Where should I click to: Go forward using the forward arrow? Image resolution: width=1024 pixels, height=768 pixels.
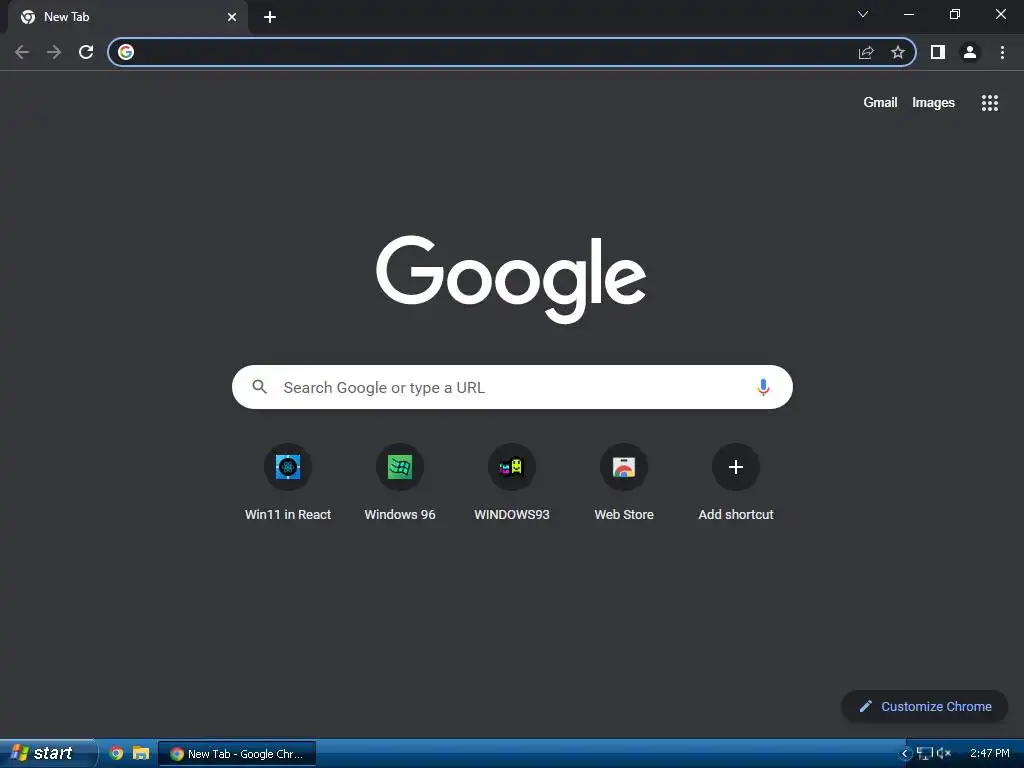coord(54,52)
